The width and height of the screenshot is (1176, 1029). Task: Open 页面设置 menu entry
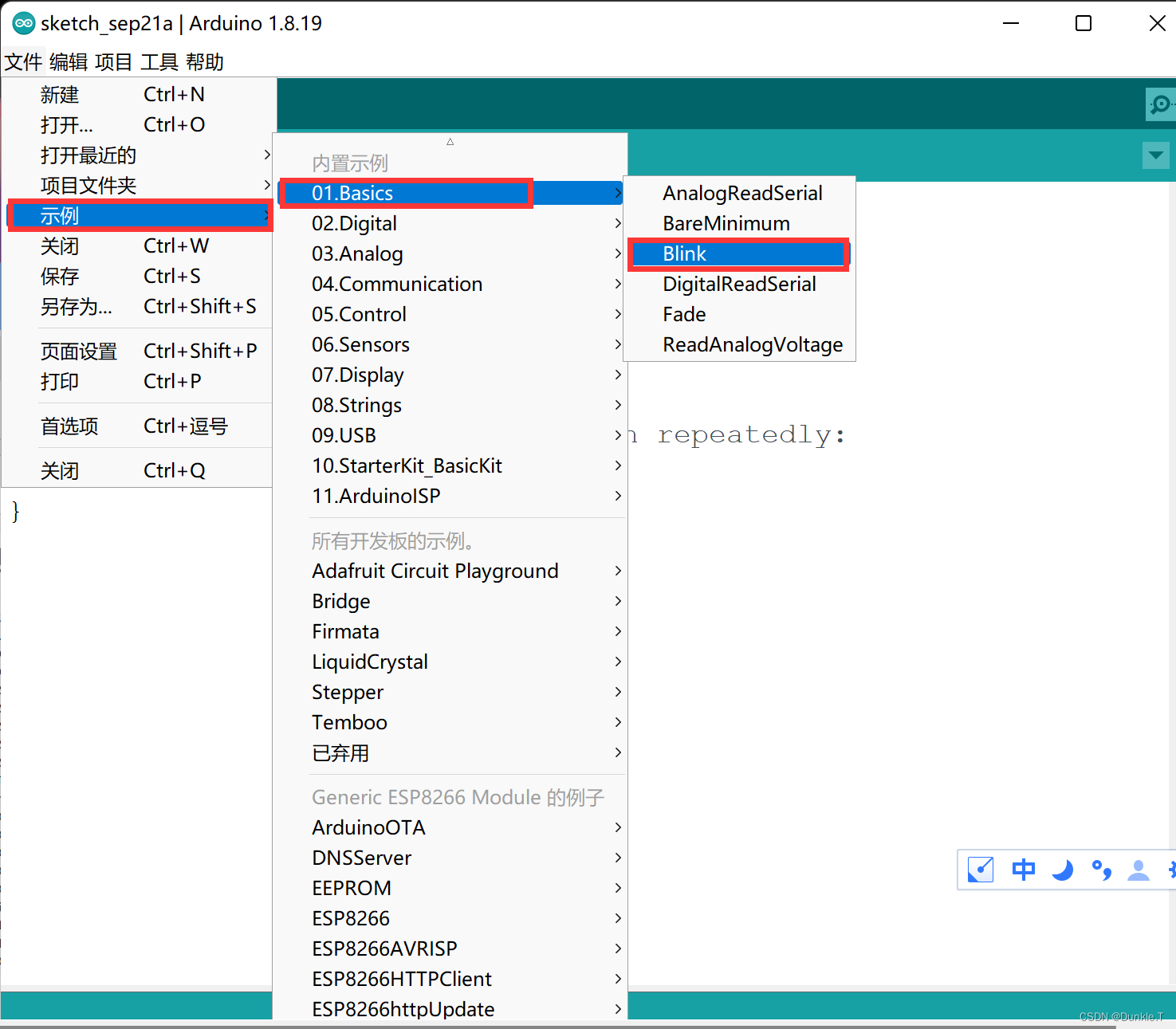(x=139, y=351)
